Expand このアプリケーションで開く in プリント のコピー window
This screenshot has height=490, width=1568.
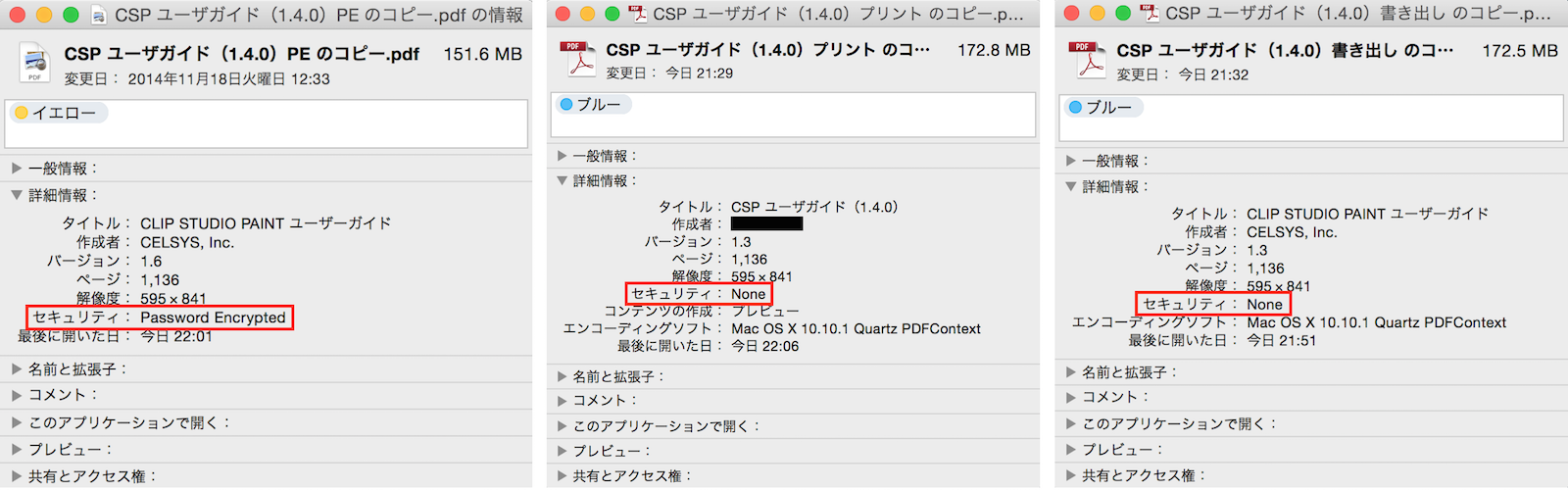[562, 426]
